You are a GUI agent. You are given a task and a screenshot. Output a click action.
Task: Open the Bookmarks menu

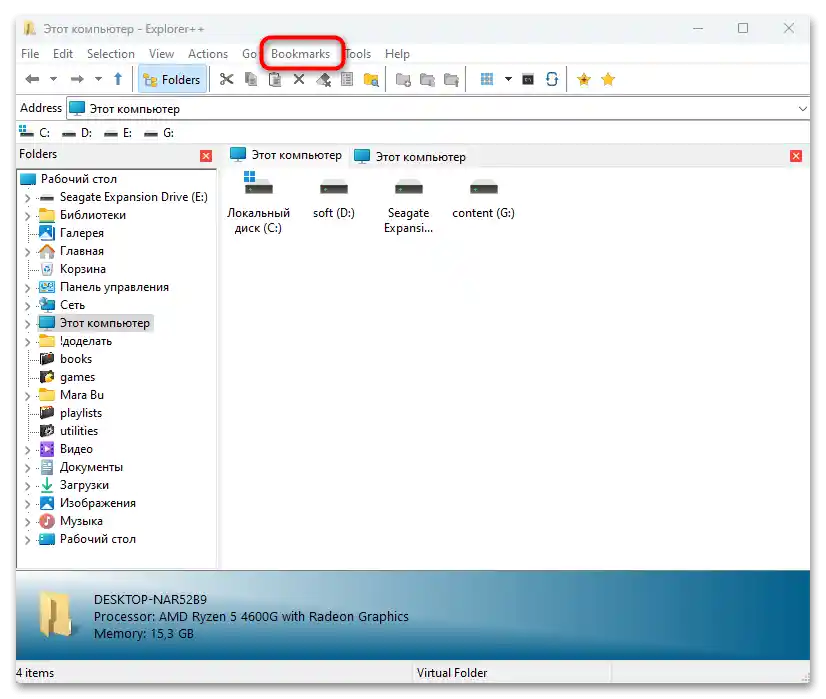[x=302, y=53]
